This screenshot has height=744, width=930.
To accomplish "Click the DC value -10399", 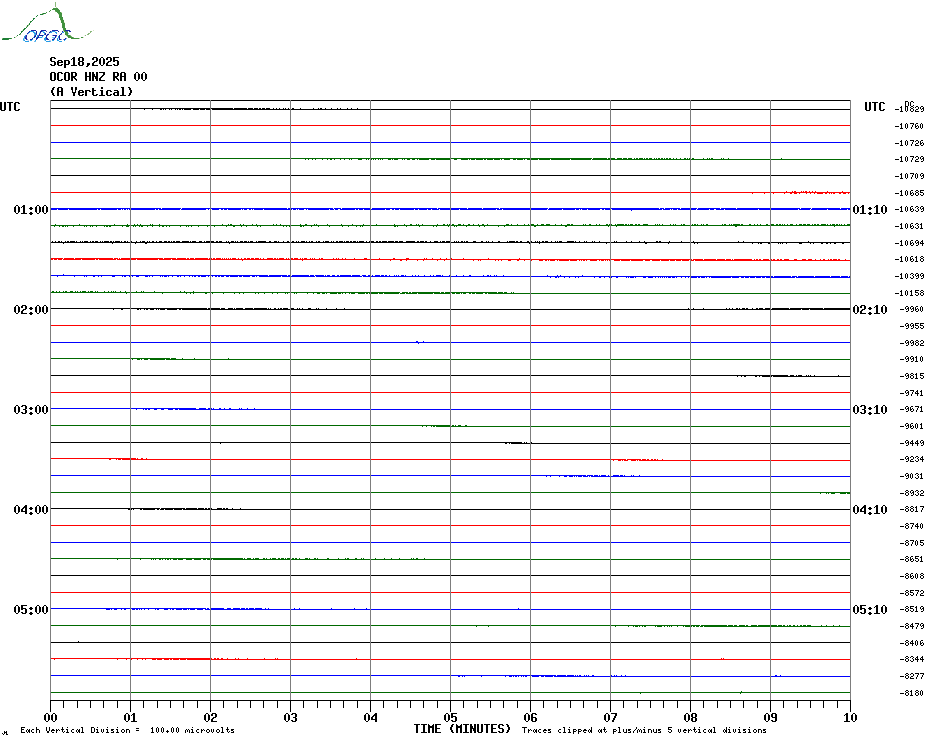I will point(909,276).
